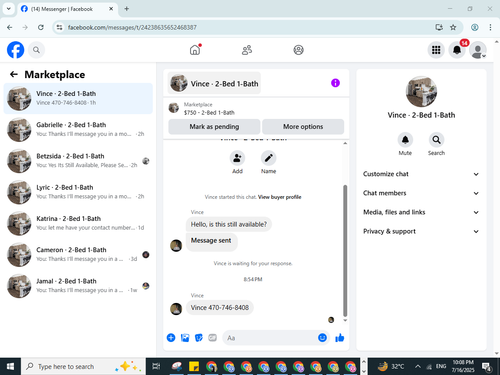The height and width of the screenshot is (375, 500).
Task: Expand the Customize chat section
Action: pyautogui.click(x=421, y=174)
